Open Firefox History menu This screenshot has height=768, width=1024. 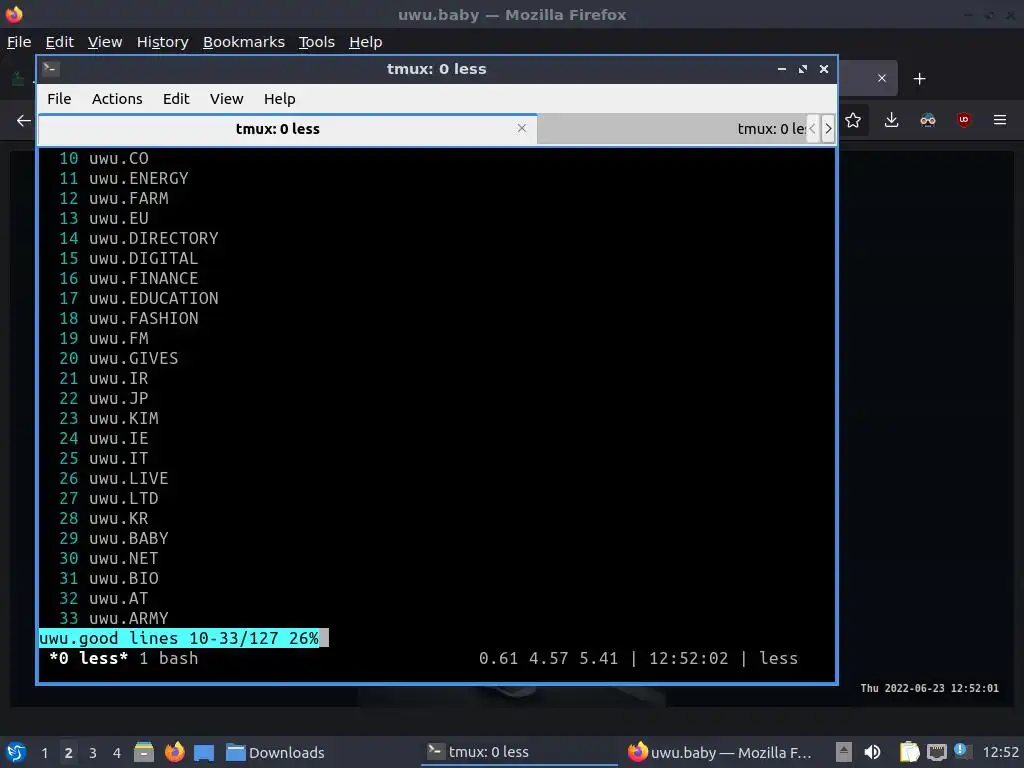pos(163,42)
